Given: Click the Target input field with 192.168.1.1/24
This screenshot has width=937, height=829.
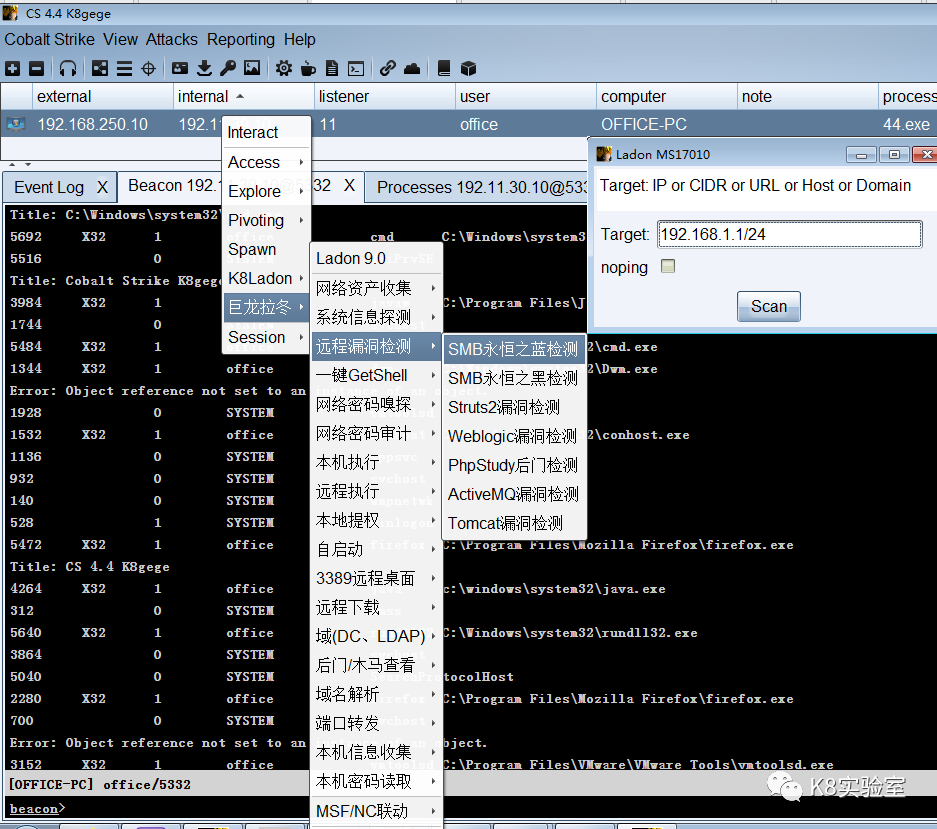Looking at the screenshot, I should coord(789,234).
